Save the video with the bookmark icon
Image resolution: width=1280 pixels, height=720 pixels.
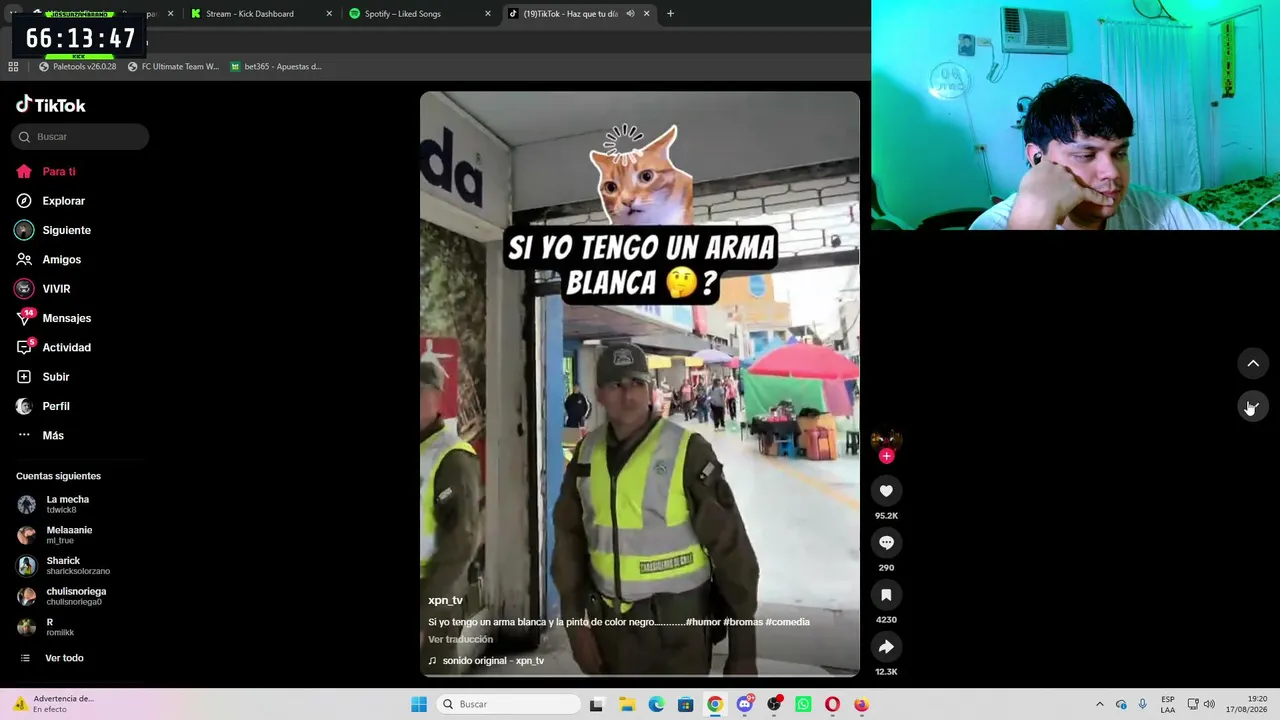(886, 595)
